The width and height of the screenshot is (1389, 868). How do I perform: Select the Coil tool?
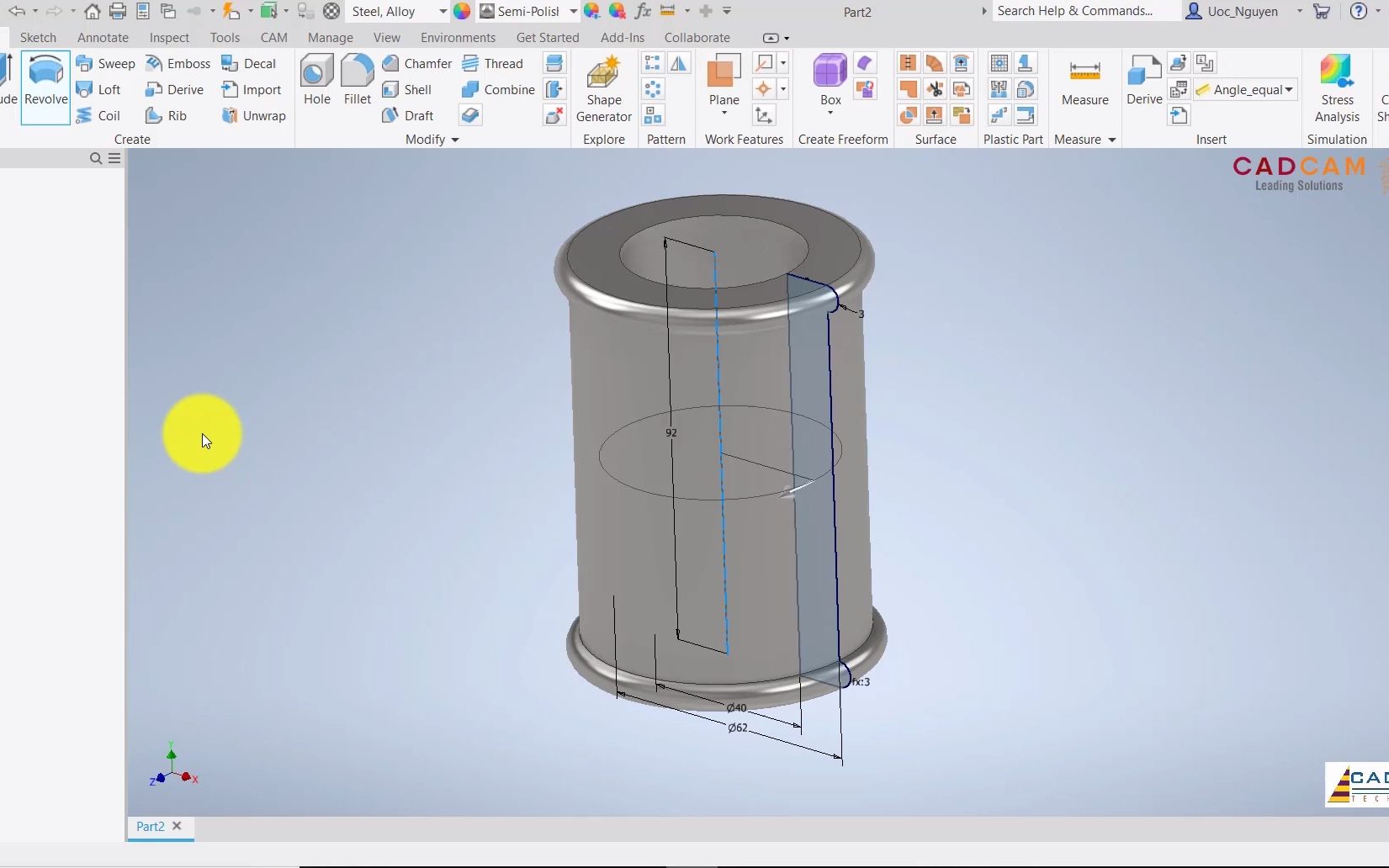[x=98, y=115]
